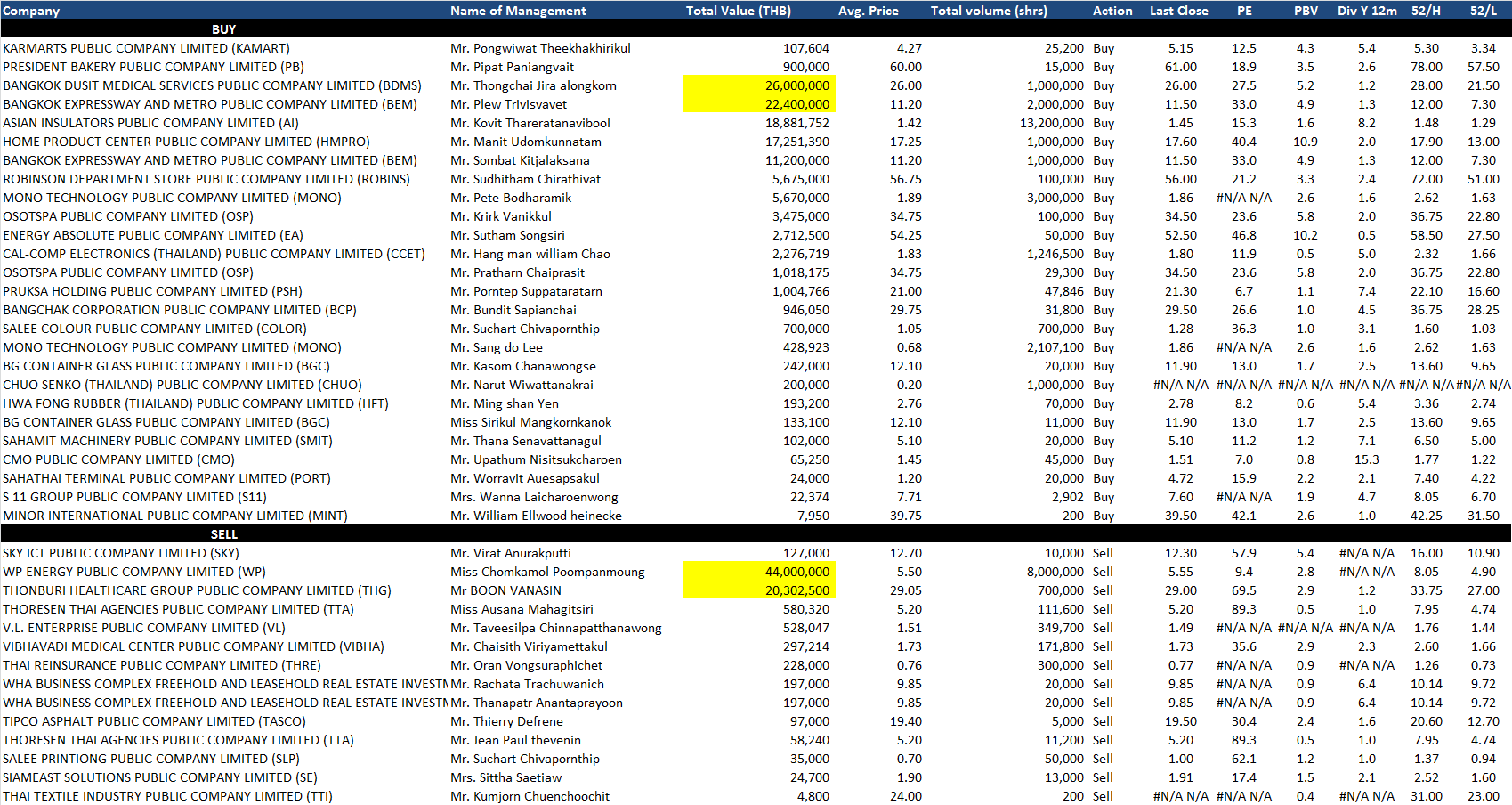Click the 52/L column header
Image resolution: width=1512 pixels, height=805 pixels.
point(1484,11)
